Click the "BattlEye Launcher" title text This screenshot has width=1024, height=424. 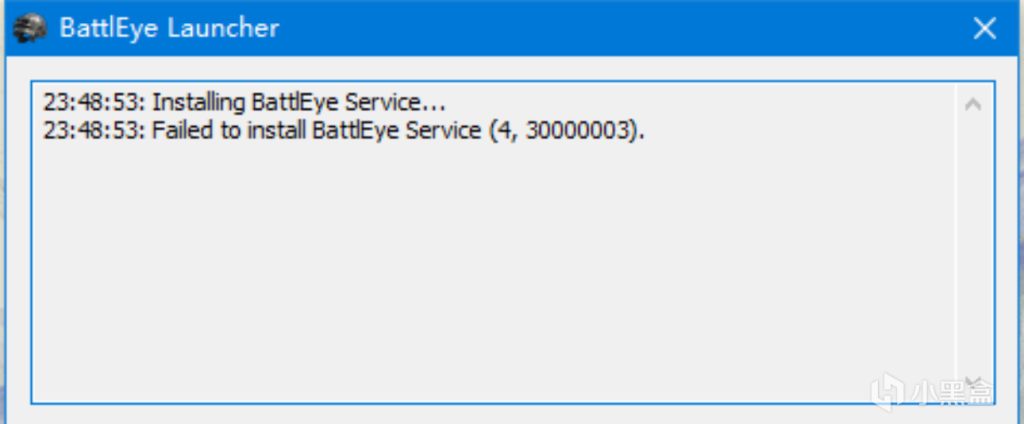(x=169, y=28)
